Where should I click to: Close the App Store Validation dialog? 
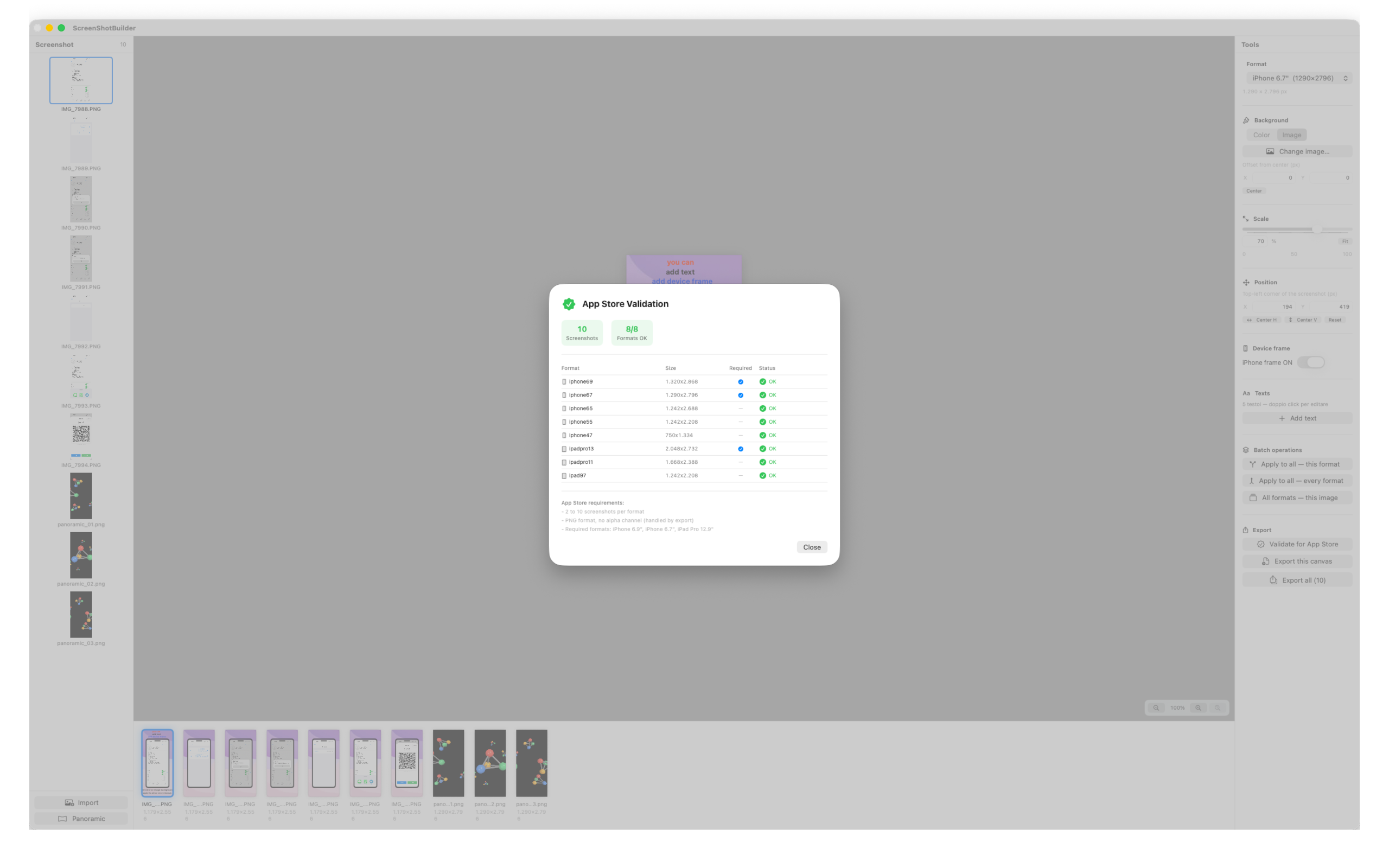tap(812, 546)
